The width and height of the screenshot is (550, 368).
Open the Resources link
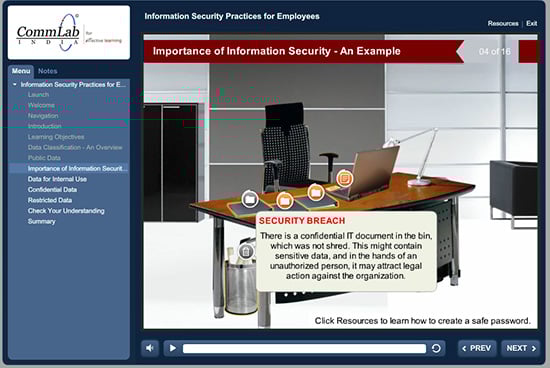(503, 23)
